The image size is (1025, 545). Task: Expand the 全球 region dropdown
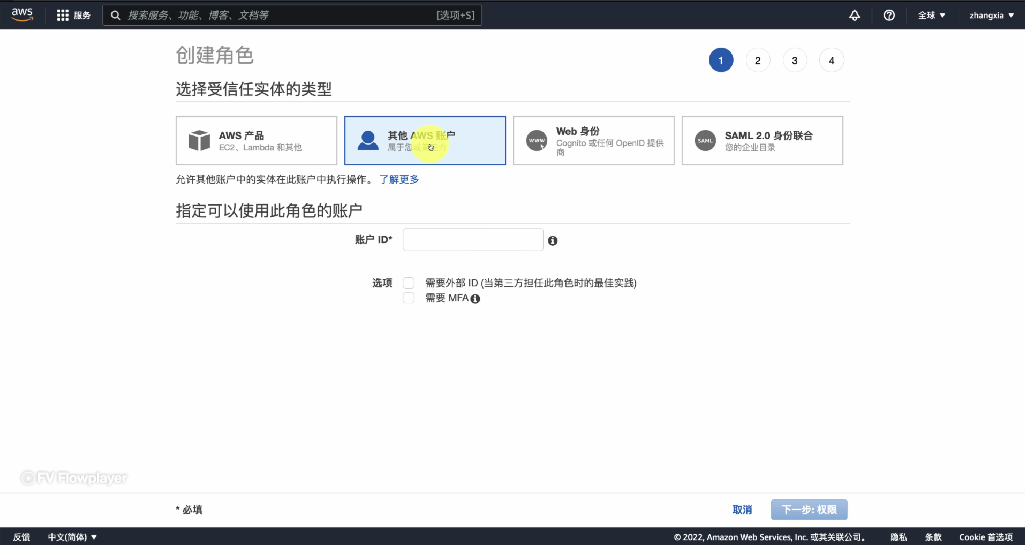point(932,15)
